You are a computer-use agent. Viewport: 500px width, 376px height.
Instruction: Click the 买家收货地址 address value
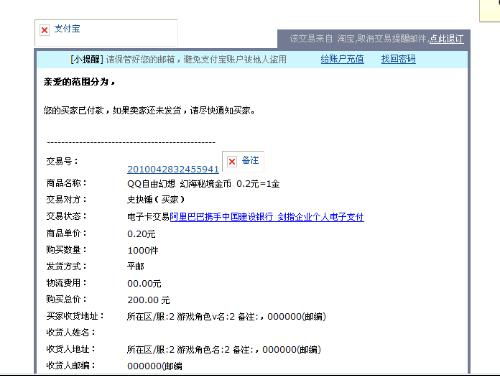[226, 316]
